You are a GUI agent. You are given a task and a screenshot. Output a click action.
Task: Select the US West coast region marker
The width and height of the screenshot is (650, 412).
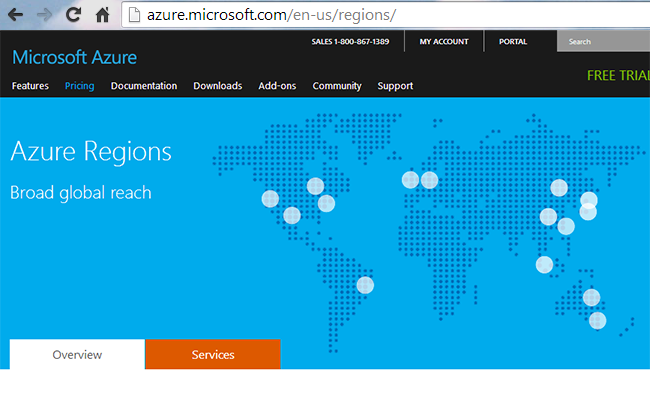pyautogui.click(x=270, y=199)
